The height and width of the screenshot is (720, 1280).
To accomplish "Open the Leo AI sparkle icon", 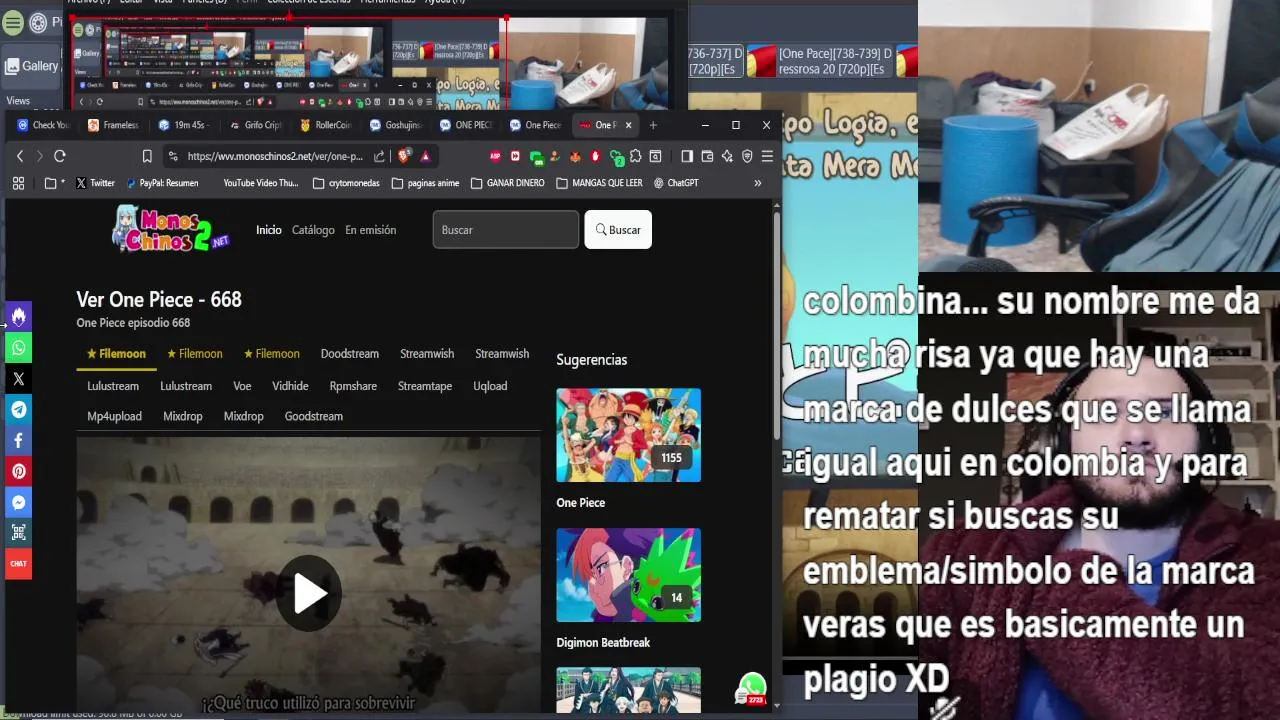I will (x=727, y=156).
